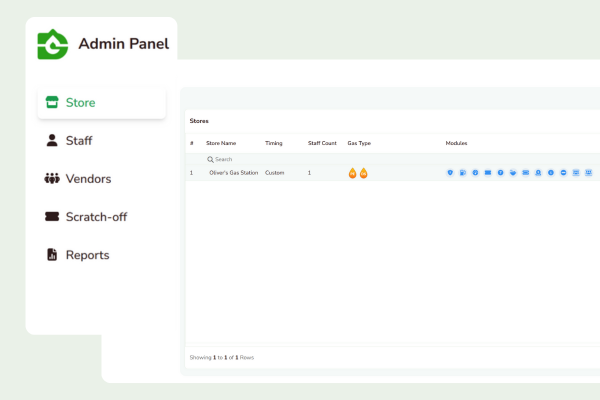Screen dimensions: 600x400
Task: Click the Staff person icon
Action: [x=51, y=141]
